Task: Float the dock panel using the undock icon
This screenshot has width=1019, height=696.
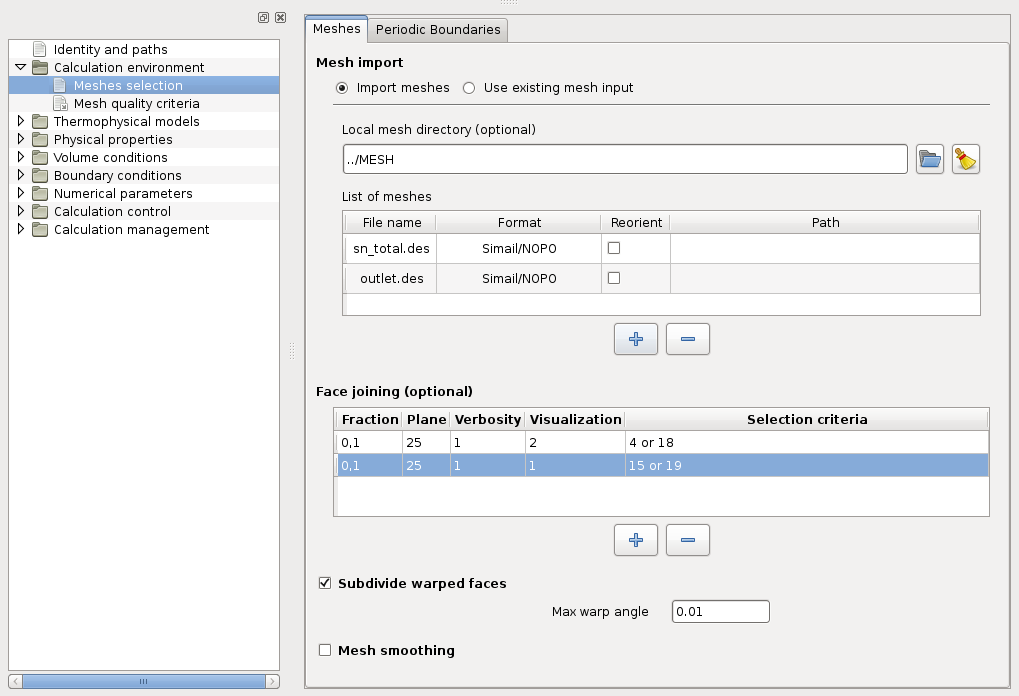Action: point(263,17)
